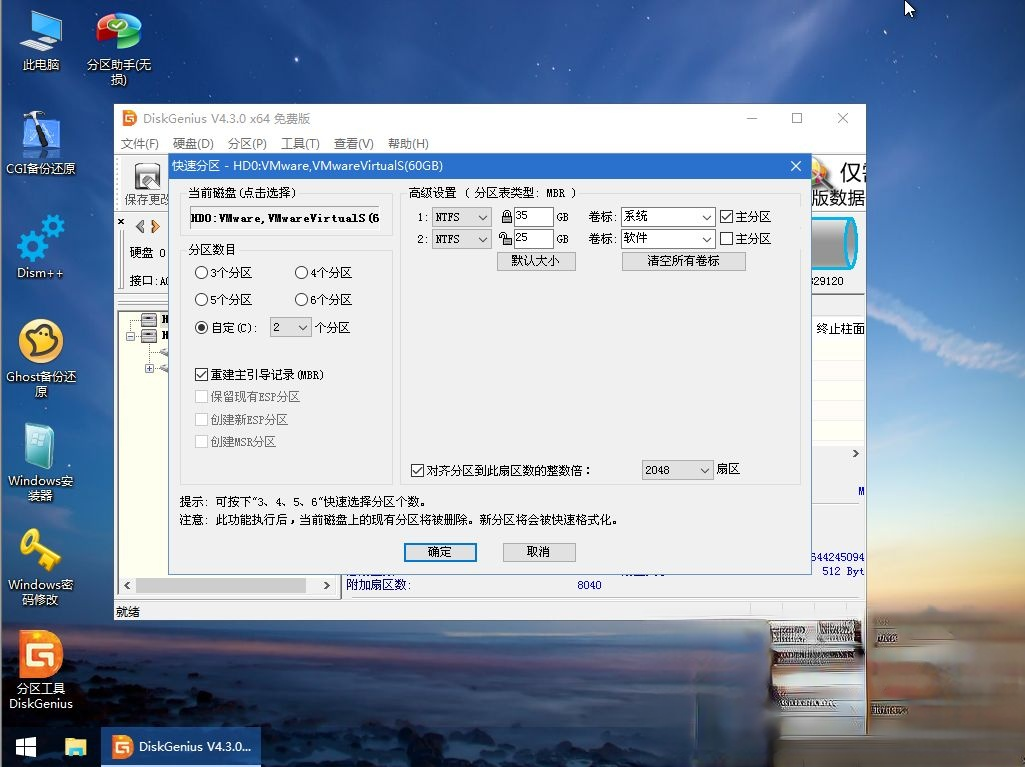Open file system dropdown for partition 2
This screenshot has width=1025, height=767.
click(x=462, y=239)
